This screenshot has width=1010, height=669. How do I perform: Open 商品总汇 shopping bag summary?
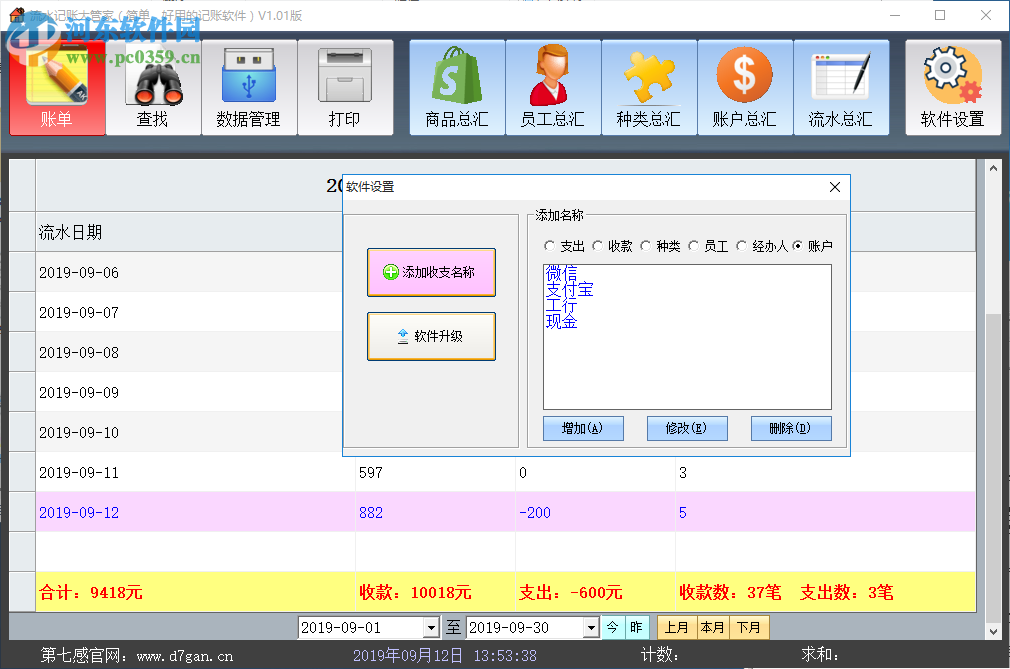tap(457, 88)
